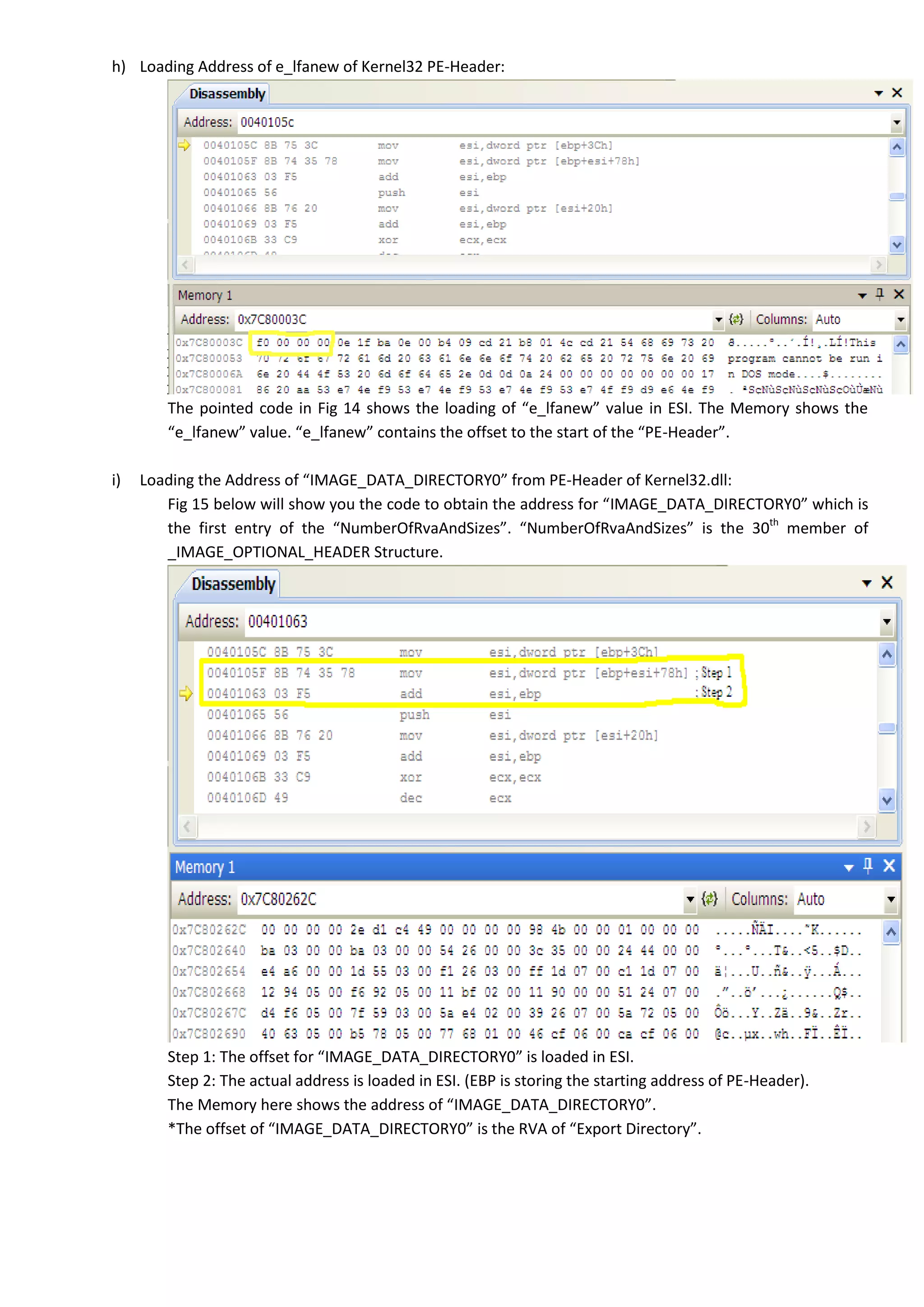Screen dimensions: 924x1307
Task: Click the Disassembly tab in the lower panel
Action: [233, 584]
